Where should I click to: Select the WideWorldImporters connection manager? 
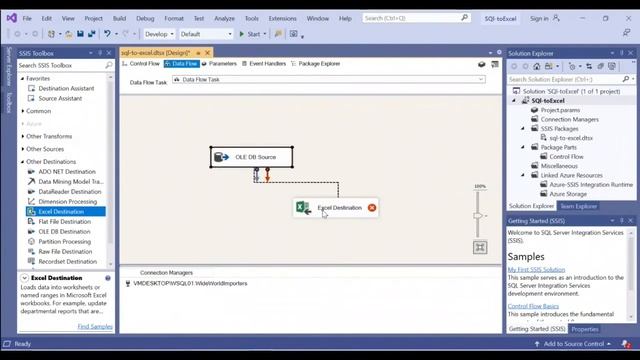(x=187, y=283)
